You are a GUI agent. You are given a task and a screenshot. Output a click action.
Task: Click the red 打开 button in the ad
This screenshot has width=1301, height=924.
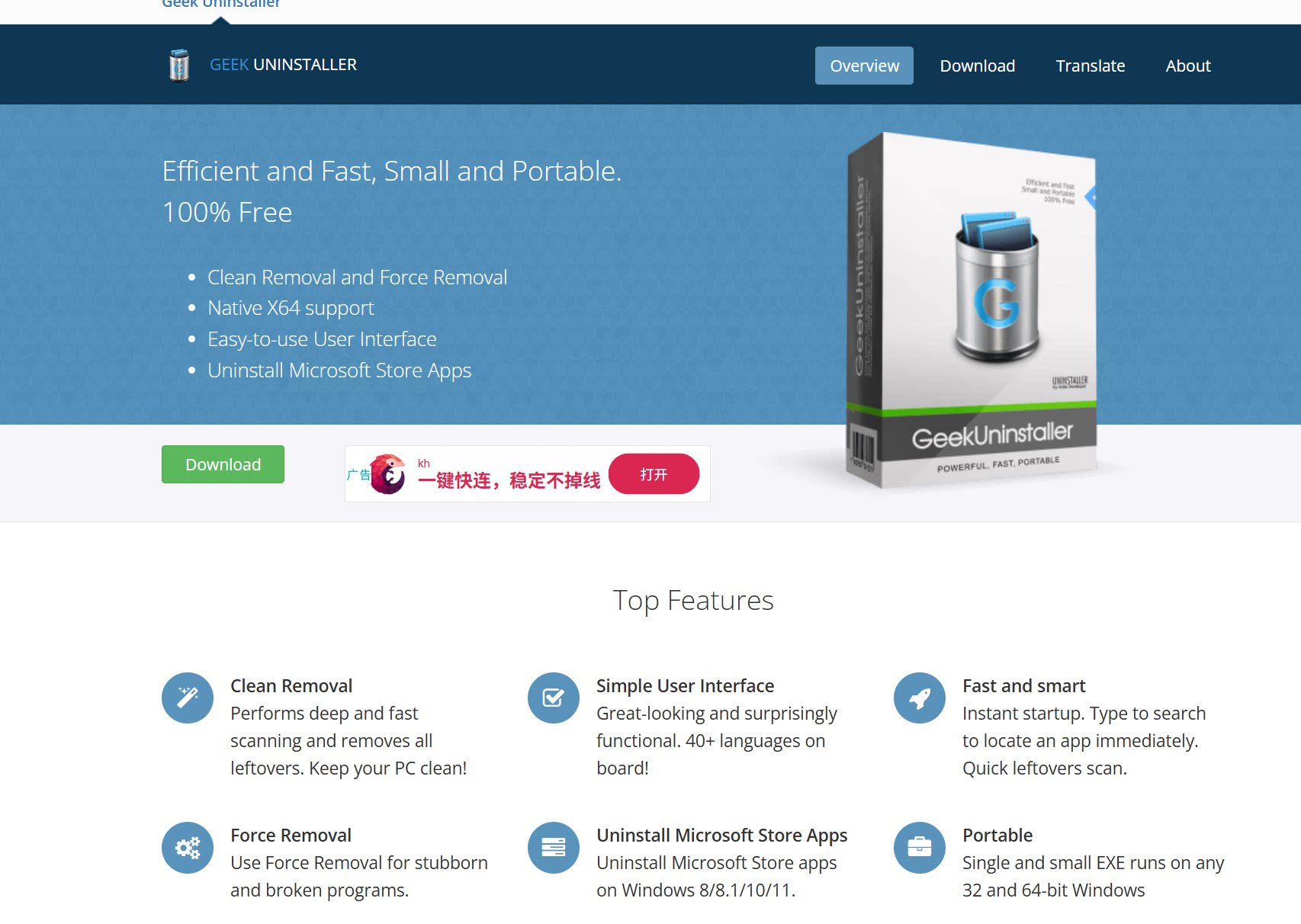[654, 474]
